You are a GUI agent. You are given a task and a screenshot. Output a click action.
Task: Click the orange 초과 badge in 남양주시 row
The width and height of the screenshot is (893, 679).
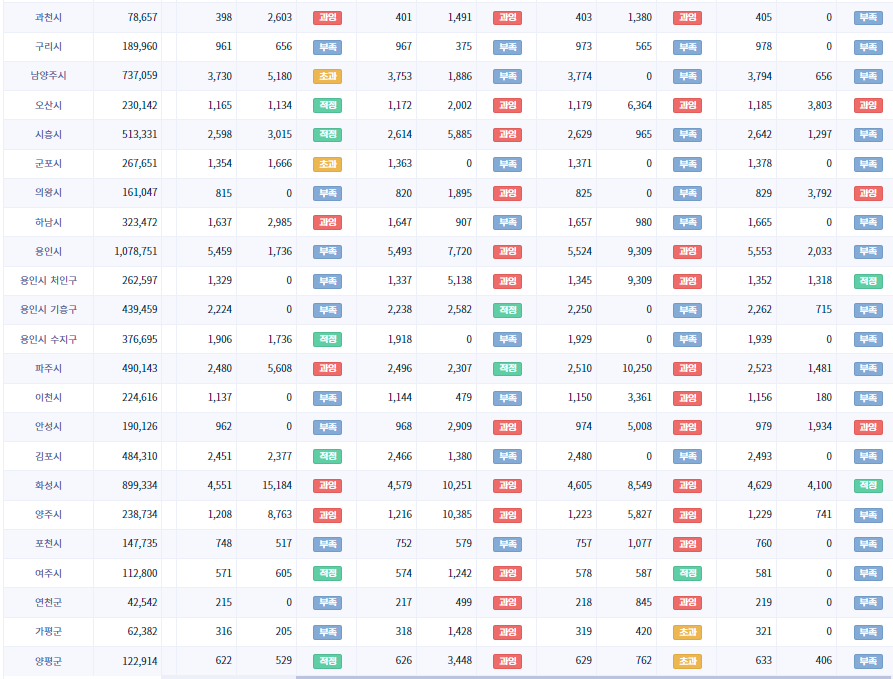click(x=327, y=76)
